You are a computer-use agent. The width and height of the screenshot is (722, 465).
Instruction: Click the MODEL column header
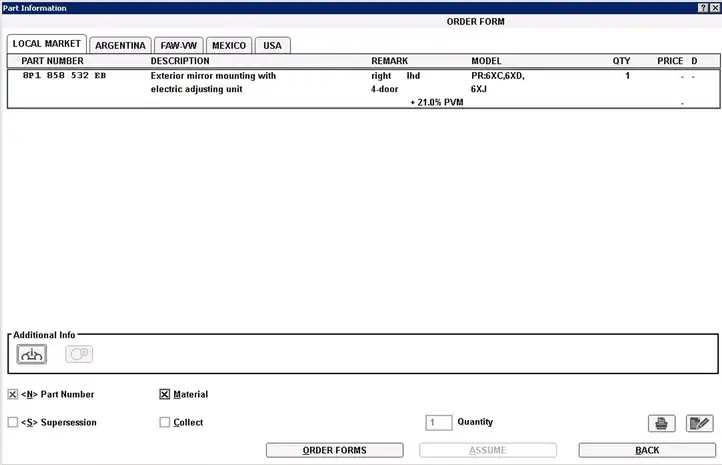[486, 61]
